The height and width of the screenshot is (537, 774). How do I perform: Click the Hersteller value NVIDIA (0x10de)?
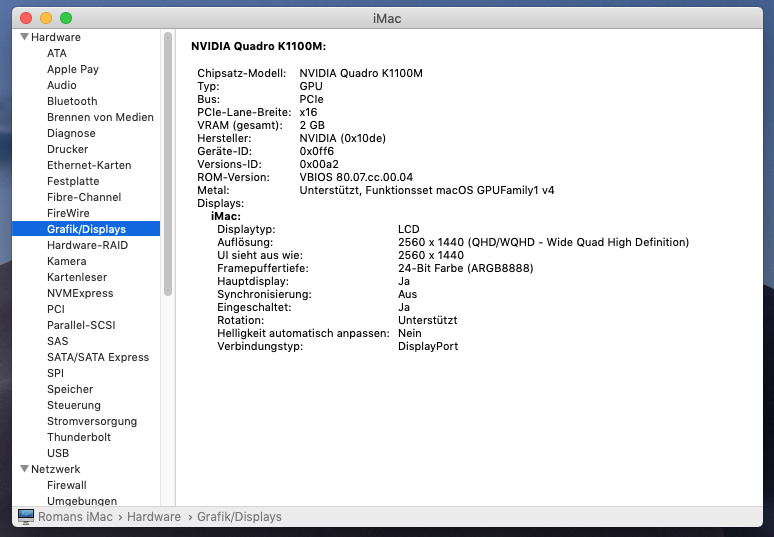click(343, 138)
